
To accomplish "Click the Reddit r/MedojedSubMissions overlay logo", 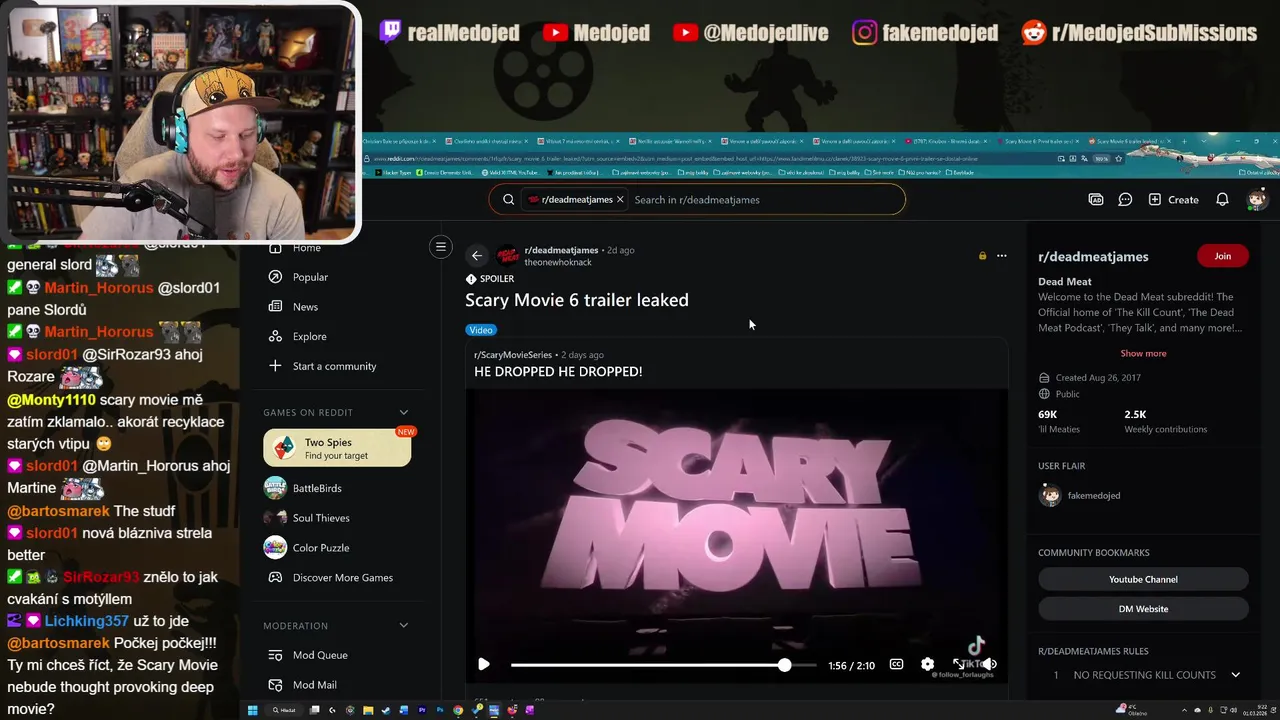I will pyautogui.click(x=1034, y=33).
